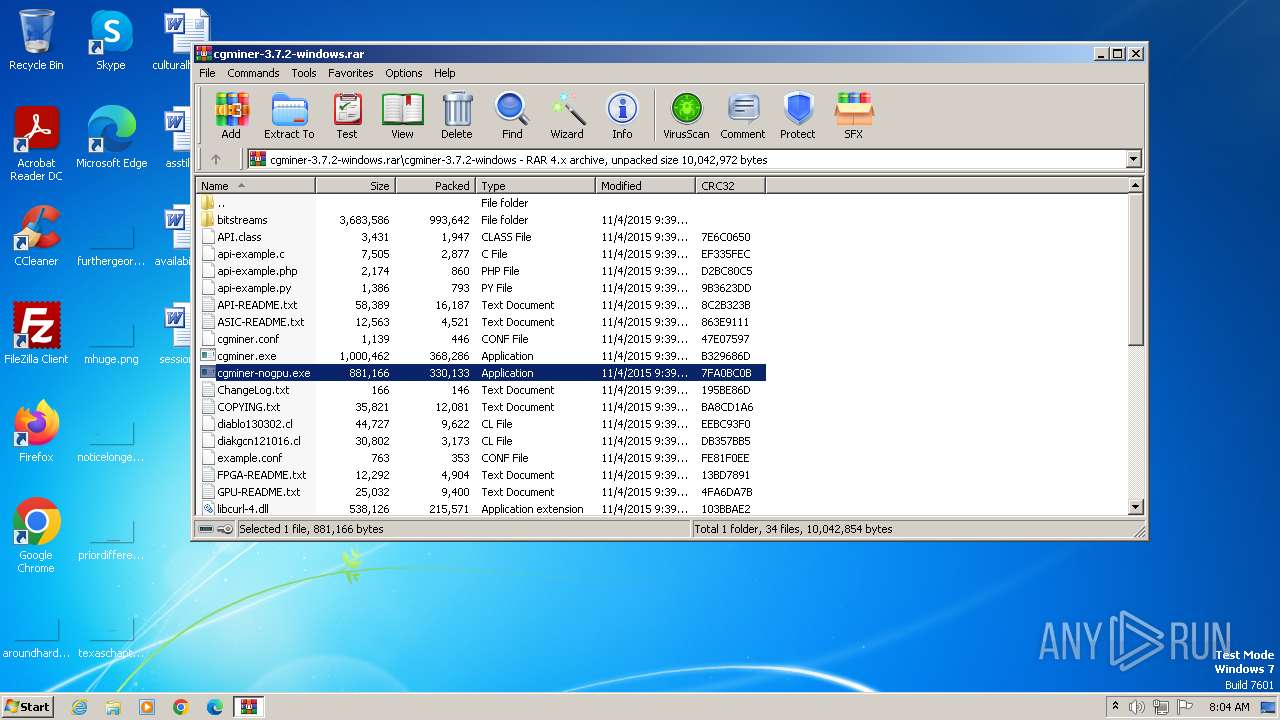The width and height of the screenshot is (1280, 720).
Task: Open the Wizard toolbar icon
Action: point(567,115)
